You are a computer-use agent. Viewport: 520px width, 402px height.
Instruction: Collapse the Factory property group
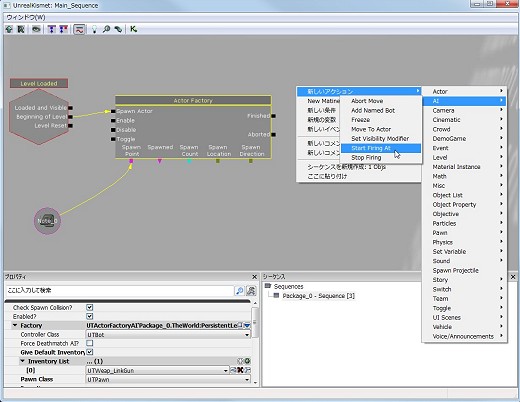[x=15, y=325]
